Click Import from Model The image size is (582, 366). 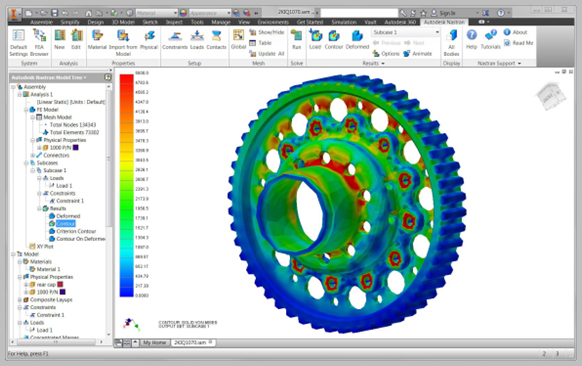coord(123,43)
